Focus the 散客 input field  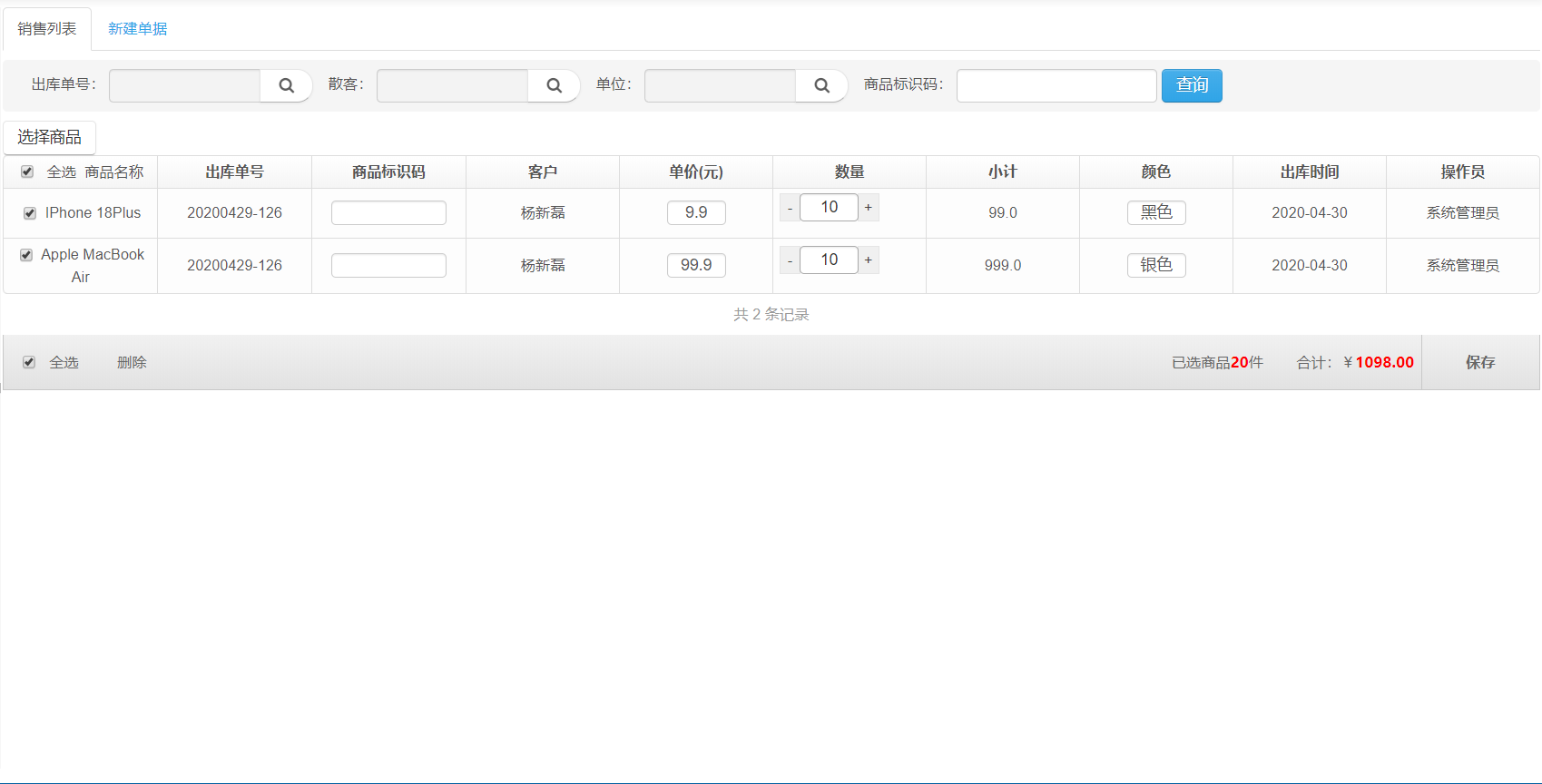452,85
